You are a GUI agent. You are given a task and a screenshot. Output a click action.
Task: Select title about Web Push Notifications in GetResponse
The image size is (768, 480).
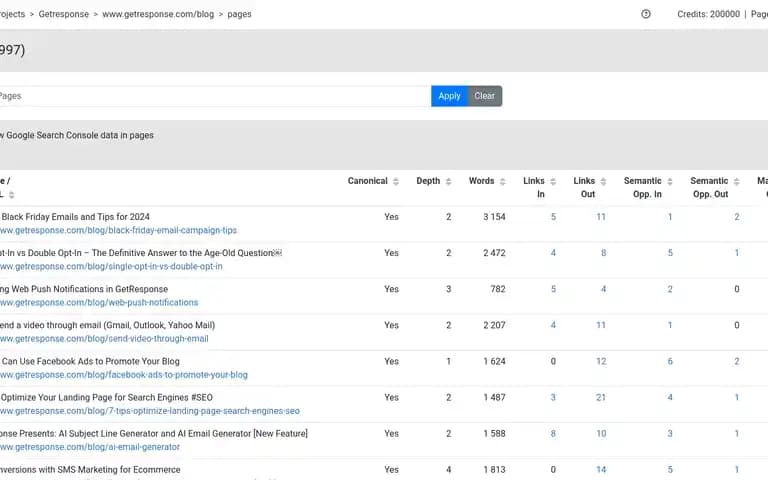84,289
